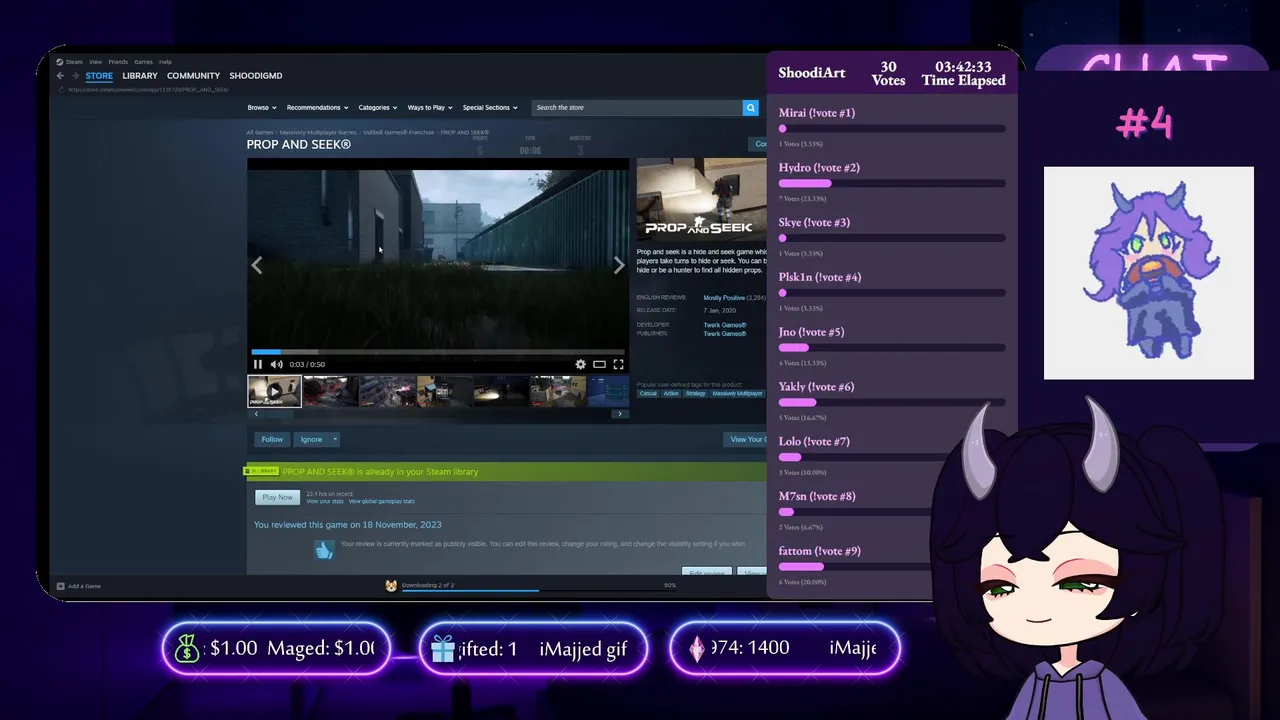Click the Play Now button

[278, 497]
